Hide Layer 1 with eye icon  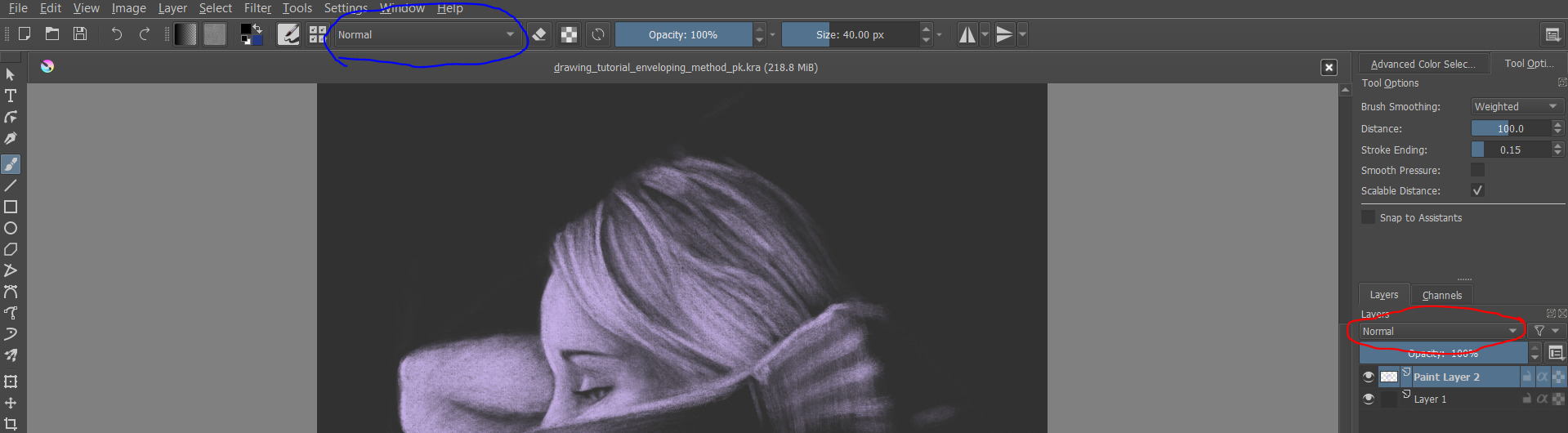point(1369,399)
